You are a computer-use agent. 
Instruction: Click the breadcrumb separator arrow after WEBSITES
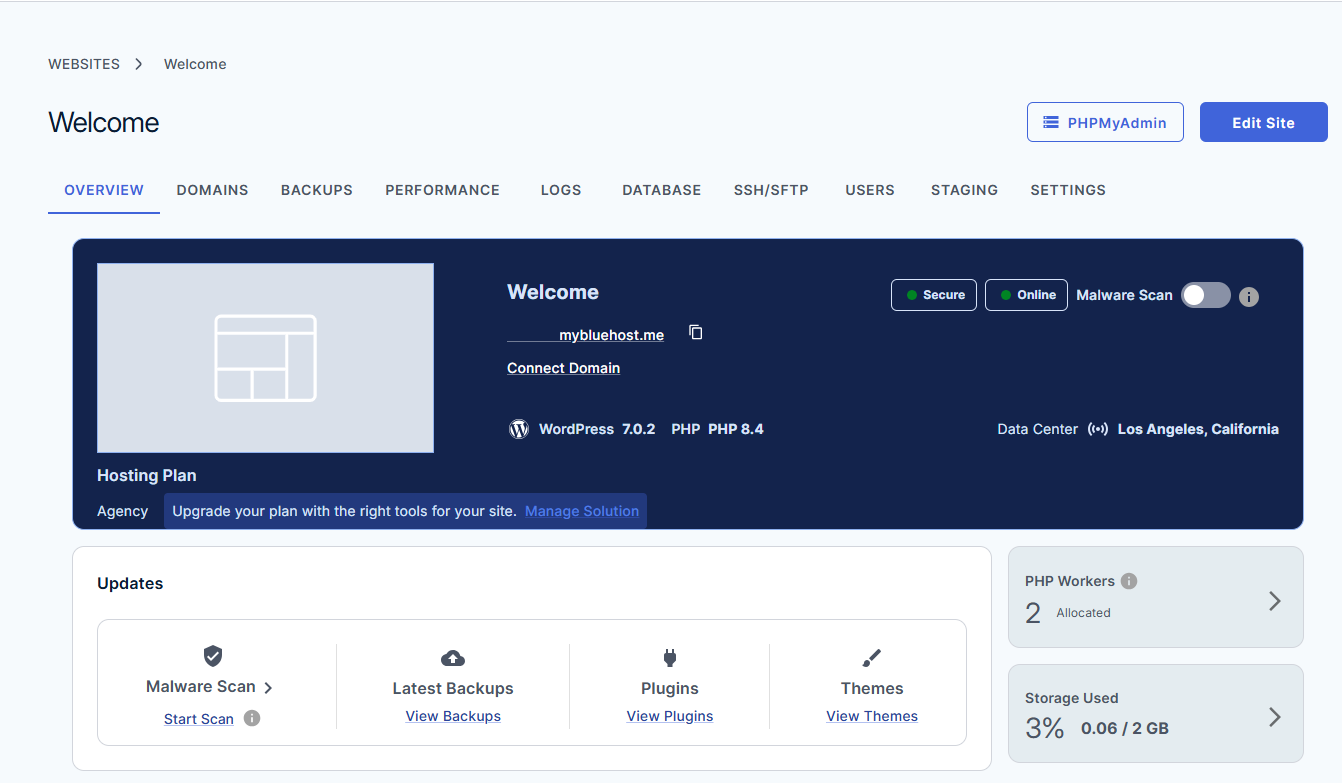click(x=139, y=64)
